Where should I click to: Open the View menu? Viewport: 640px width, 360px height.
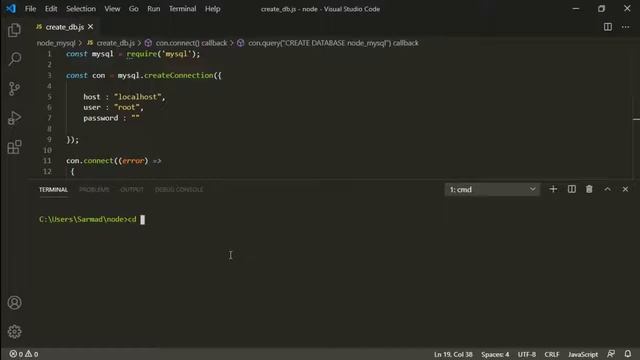[112, 9]
